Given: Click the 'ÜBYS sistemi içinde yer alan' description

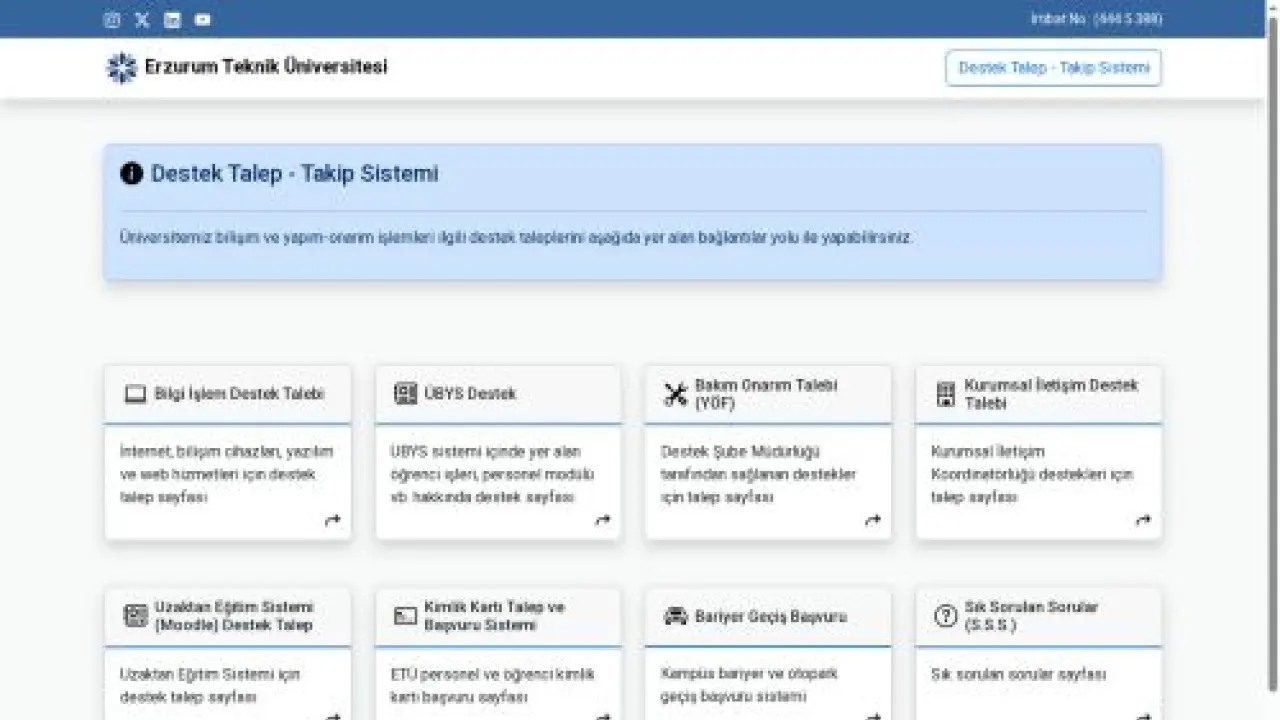Looking at the screenshot, I should [492, 474].
